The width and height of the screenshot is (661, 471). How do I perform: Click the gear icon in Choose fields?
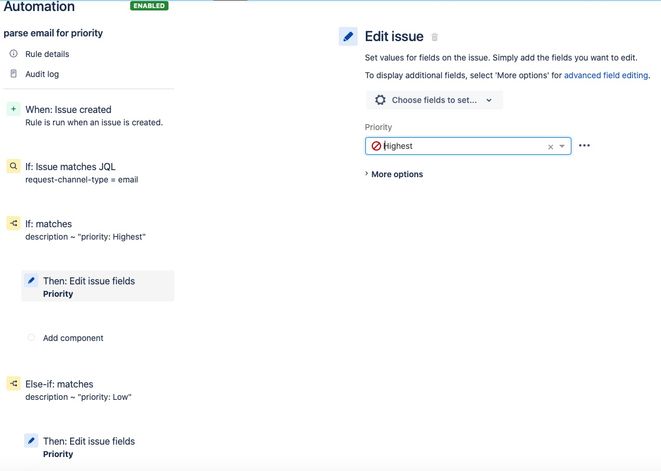[380, 100]
